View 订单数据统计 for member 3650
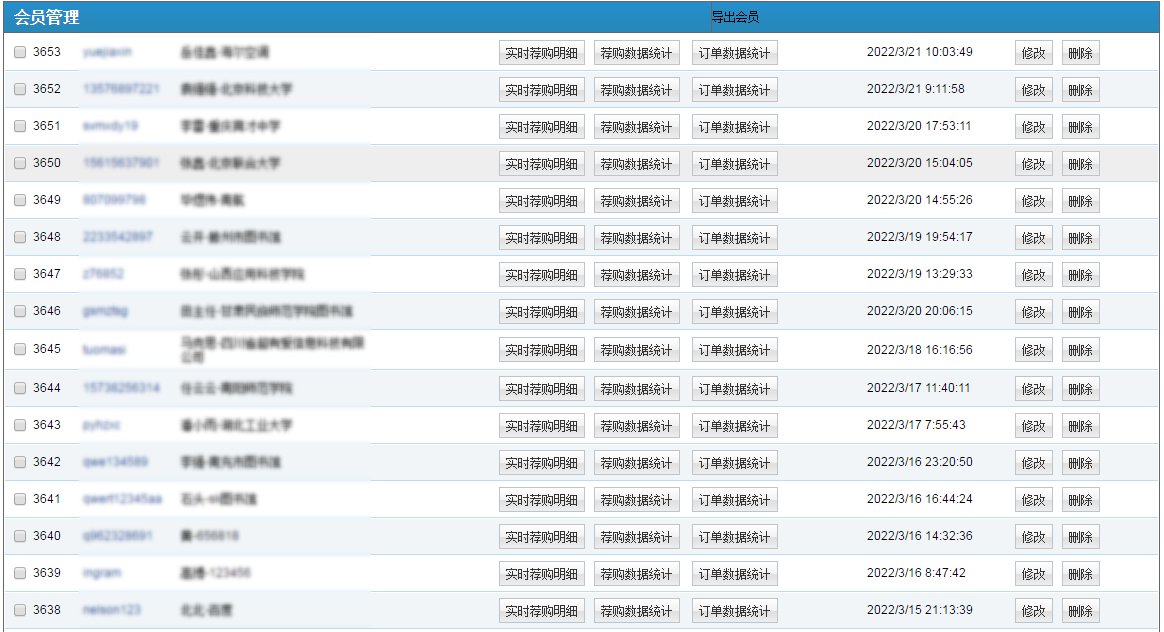The width and height of the screenshot is (1164, 632). pos(734,164)
